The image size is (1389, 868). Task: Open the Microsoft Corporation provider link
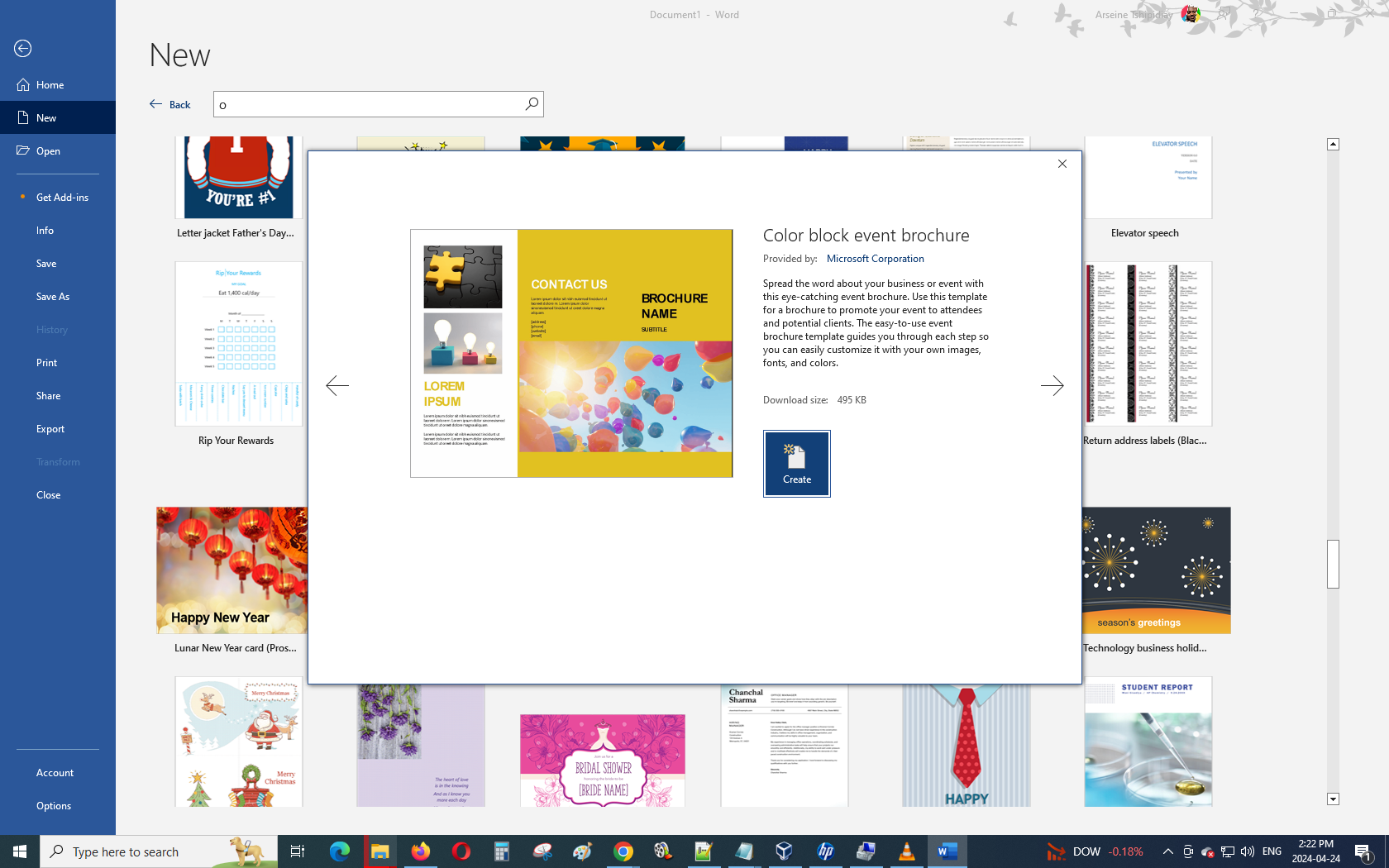click(875, 259)
